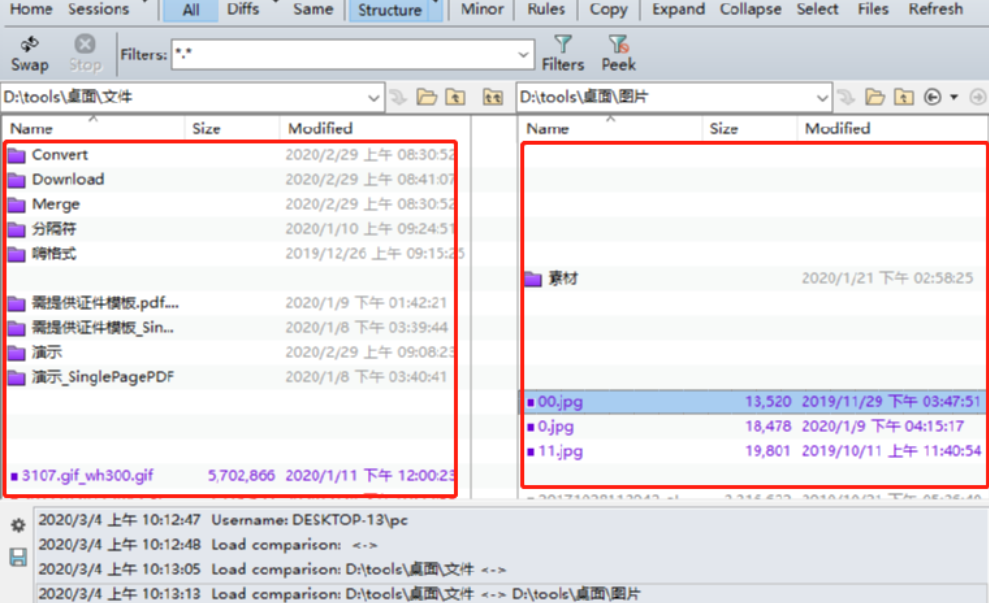Click the left path field D:\tools\桌面\文件

click(x=183, y=98)
